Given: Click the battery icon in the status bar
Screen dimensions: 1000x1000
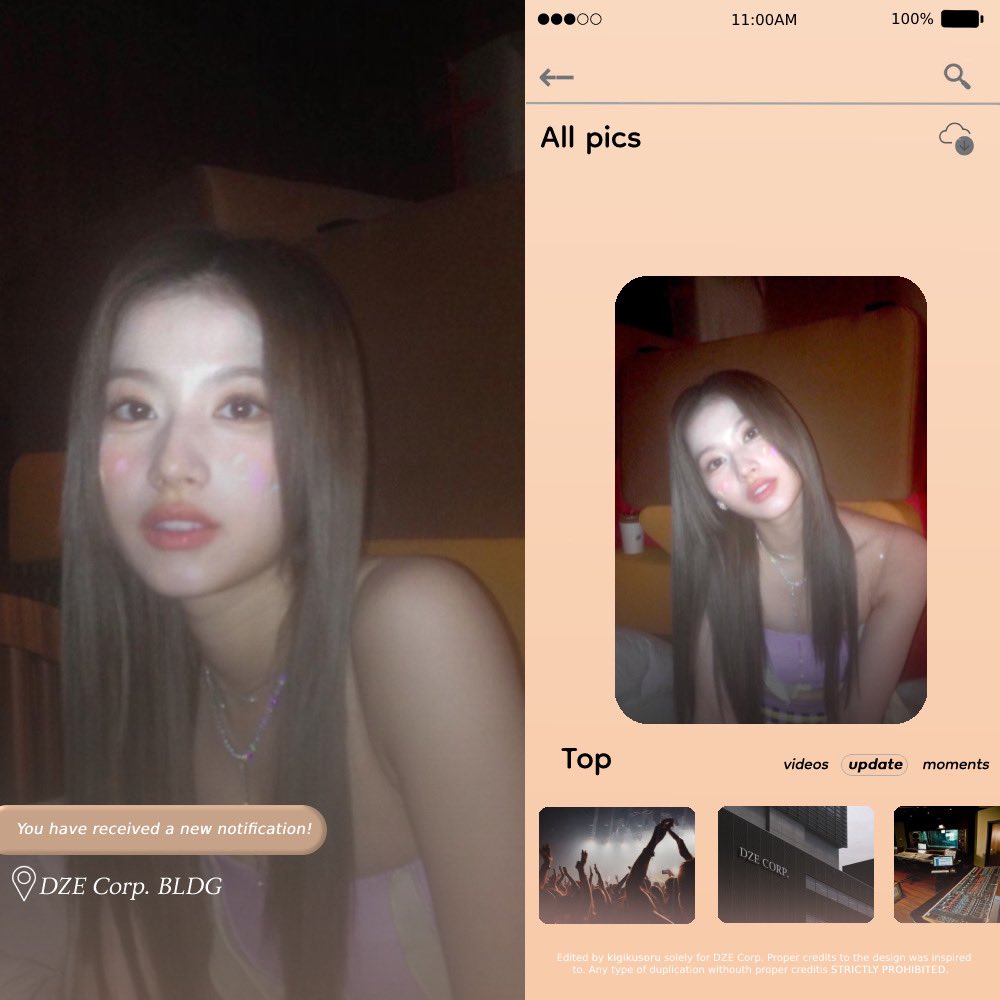Looking at the screenshot, I should coord(962,18).
